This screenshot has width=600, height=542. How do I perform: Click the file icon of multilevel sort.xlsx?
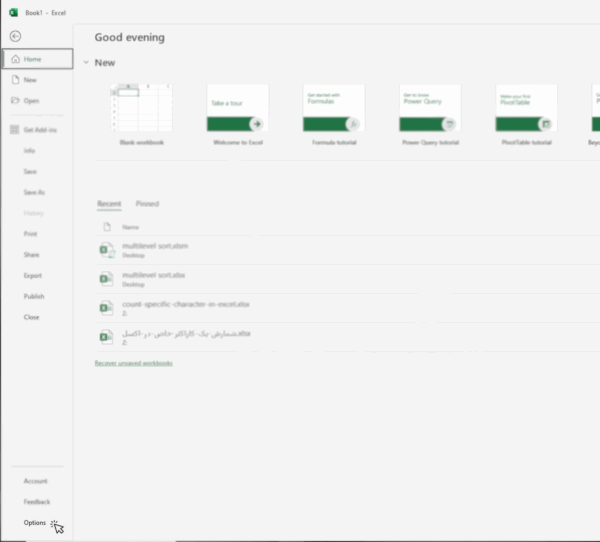pos(106,279)
